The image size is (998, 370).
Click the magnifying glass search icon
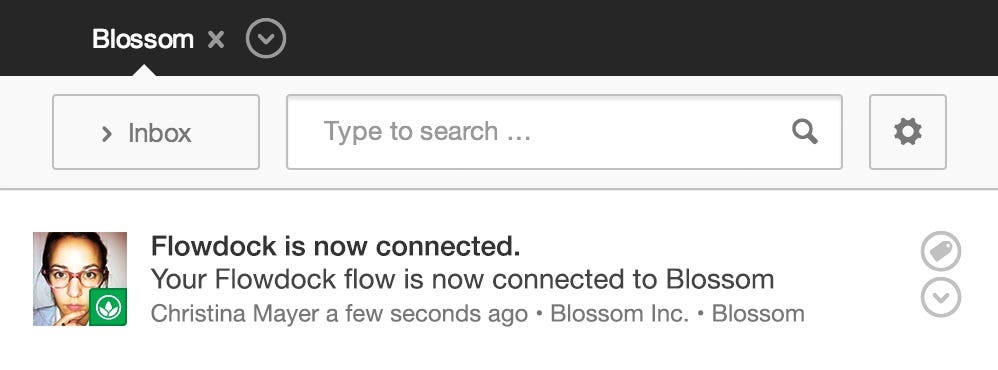(805, 132)
